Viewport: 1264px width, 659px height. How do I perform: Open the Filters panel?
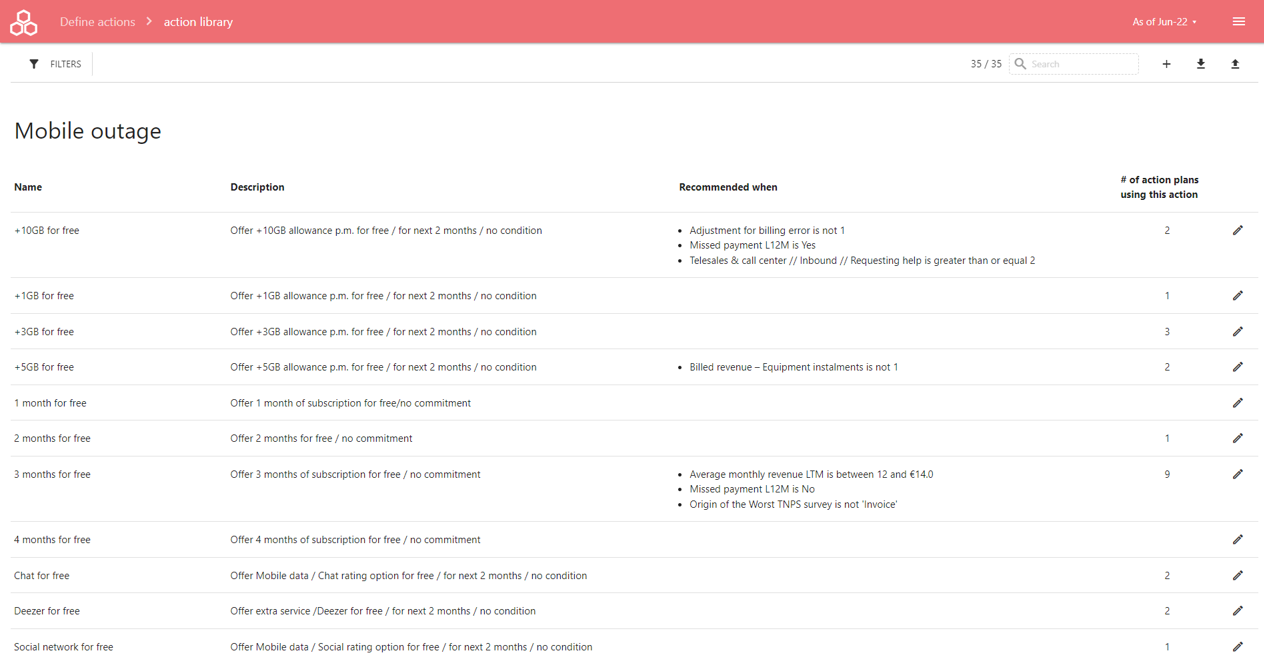pyautogui.click(x=55, y=64)
